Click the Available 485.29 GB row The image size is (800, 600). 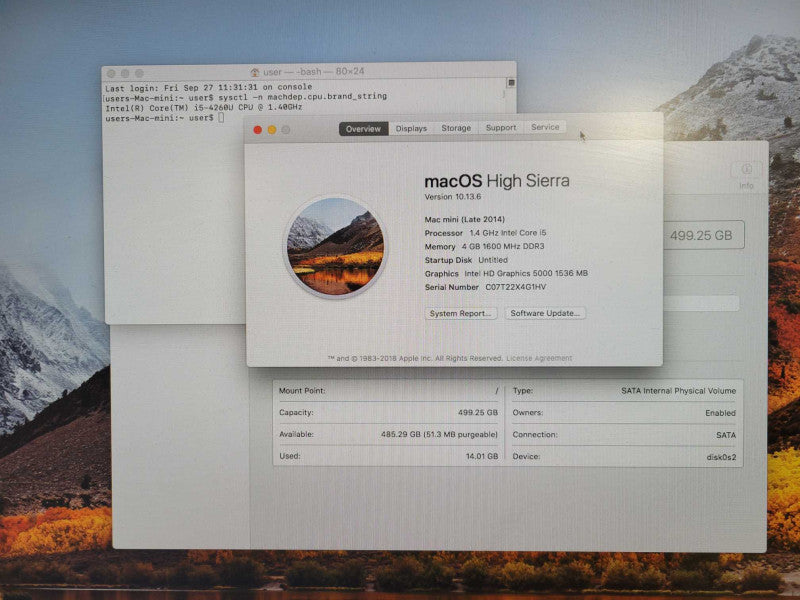pos(388,434)
